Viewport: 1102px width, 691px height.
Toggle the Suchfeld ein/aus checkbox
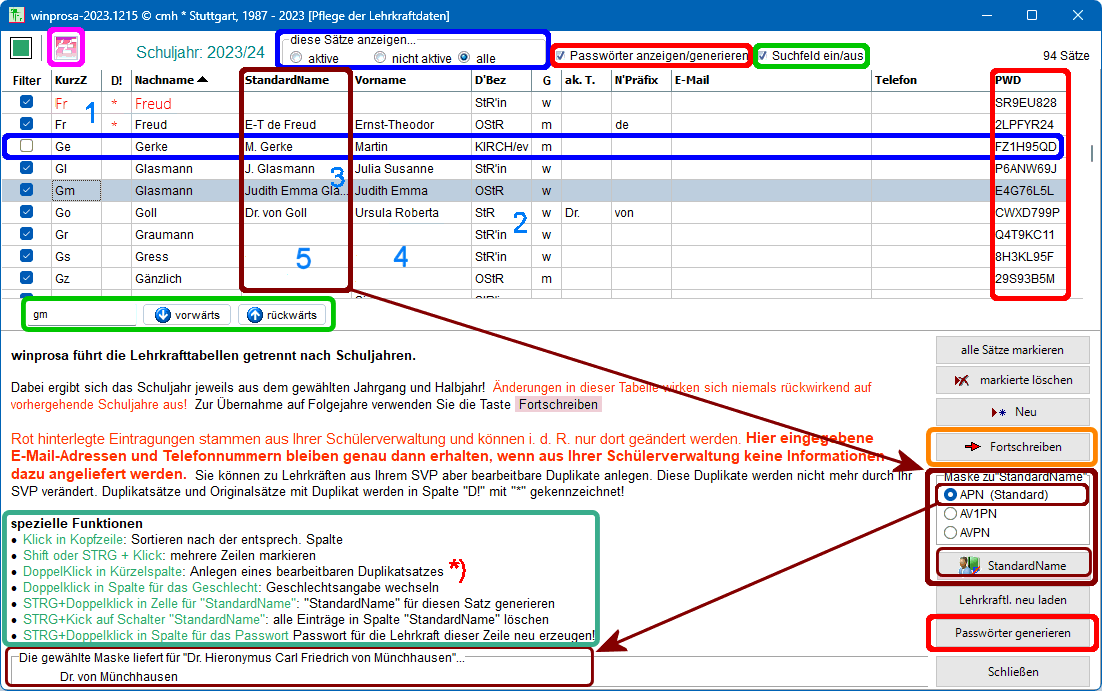tap(764, 56)
